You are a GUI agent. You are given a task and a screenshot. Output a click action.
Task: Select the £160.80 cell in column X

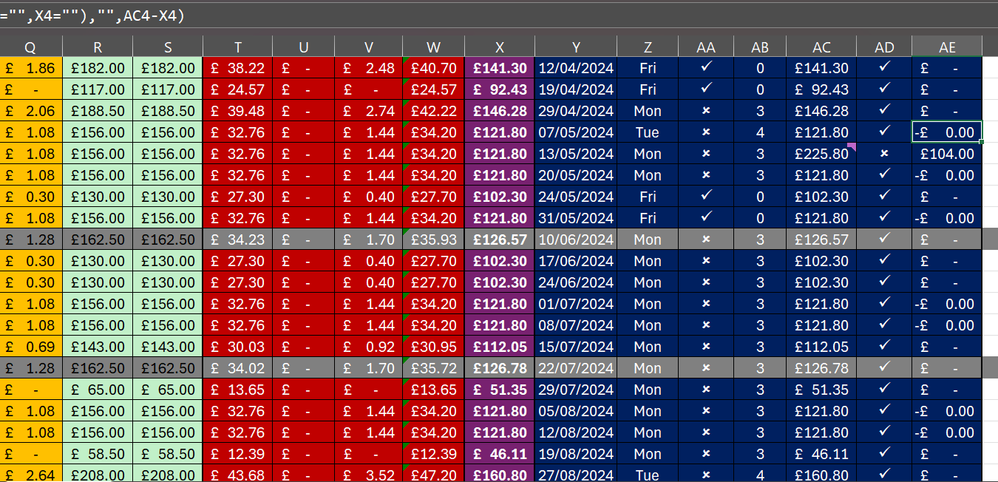[500, 474]
